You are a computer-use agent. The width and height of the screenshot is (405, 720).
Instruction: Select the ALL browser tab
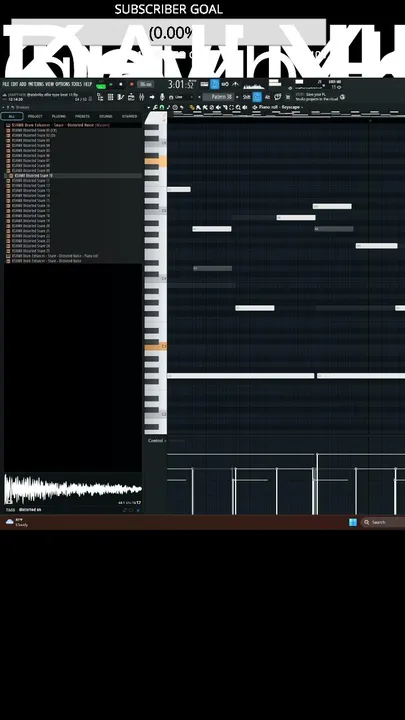point(12,116)
